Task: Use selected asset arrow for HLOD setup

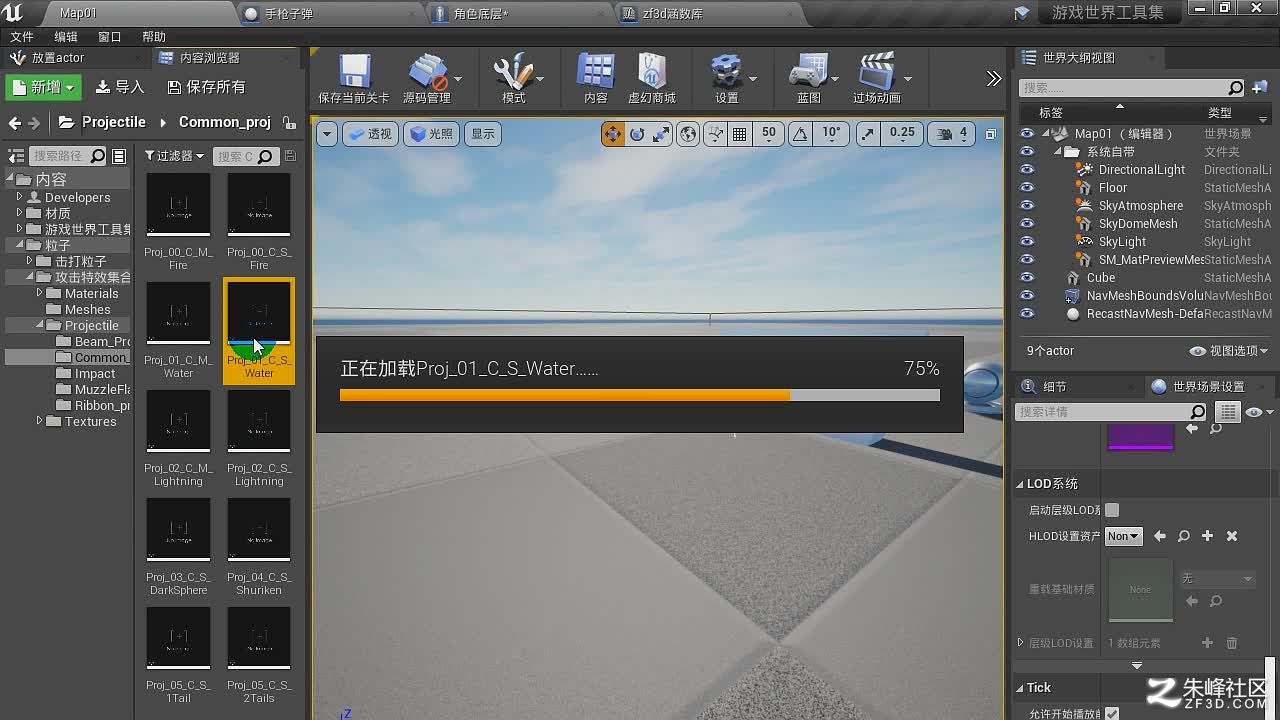Action: pyautogui.click(x=1159, y=536)
